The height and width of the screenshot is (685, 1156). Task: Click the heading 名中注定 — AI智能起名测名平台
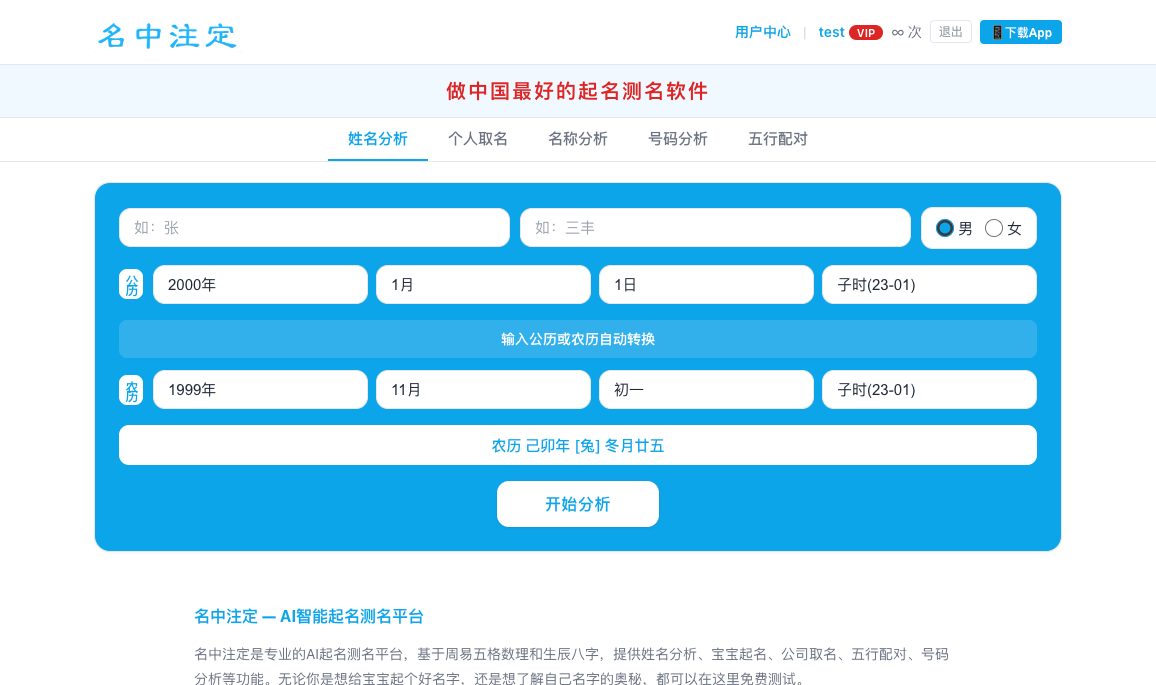(x=309, y=616)
